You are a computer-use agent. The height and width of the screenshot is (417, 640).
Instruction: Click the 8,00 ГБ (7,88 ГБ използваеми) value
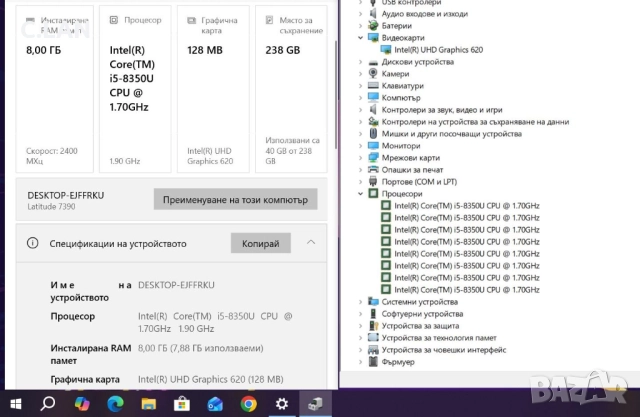(x=200, y=348)
